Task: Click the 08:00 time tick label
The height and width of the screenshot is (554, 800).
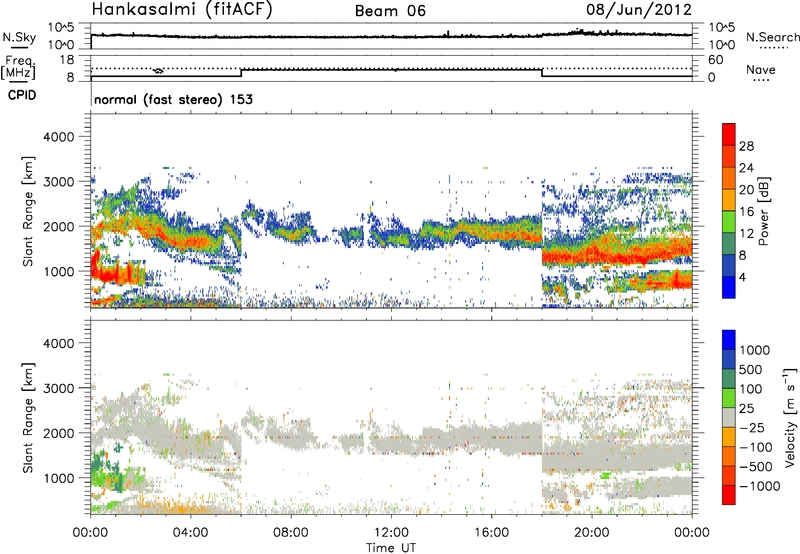Action: (290, 533)
